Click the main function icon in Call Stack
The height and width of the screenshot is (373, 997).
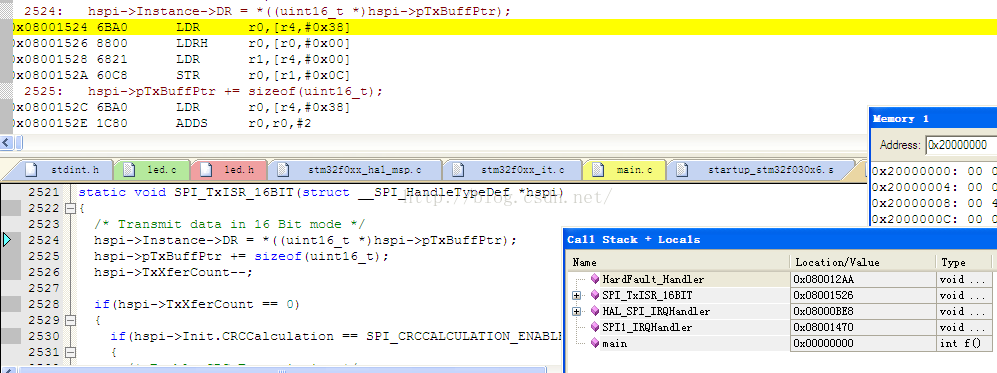(x=595, y=343)
